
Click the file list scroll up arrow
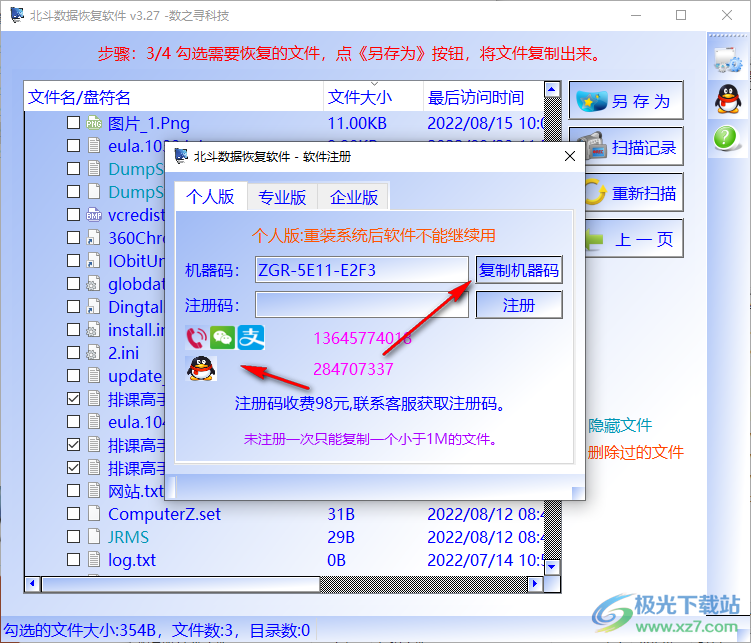552,89
